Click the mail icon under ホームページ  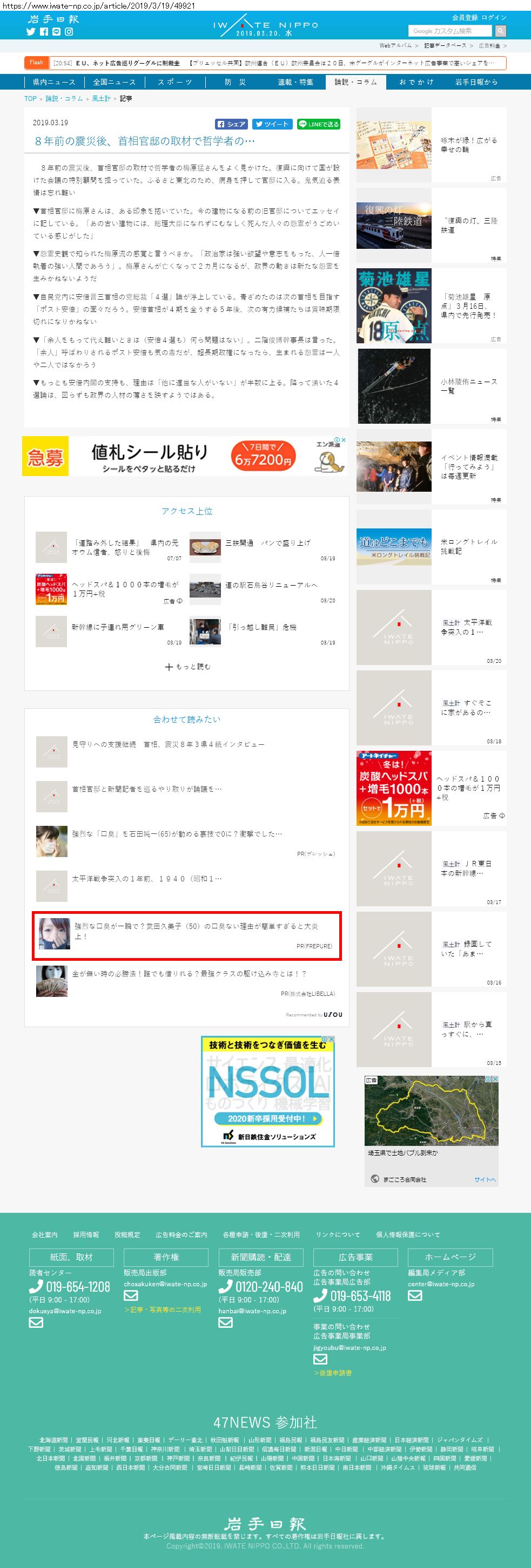(x=415, y=1295)
